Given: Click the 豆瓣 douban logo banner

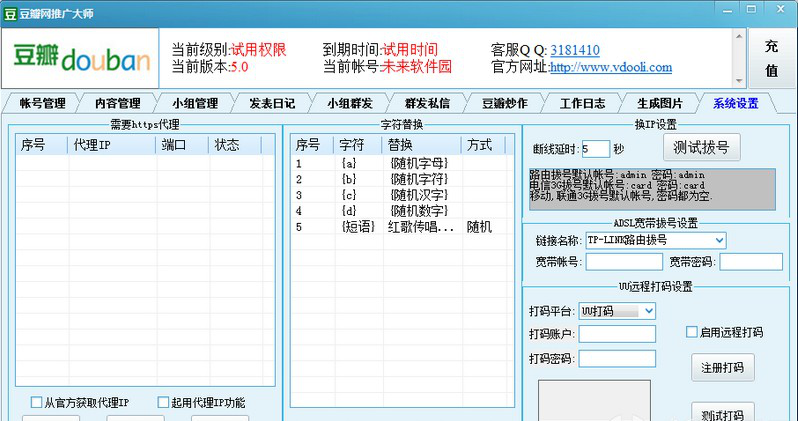Looking at the screenshot, I should [80, 58].
